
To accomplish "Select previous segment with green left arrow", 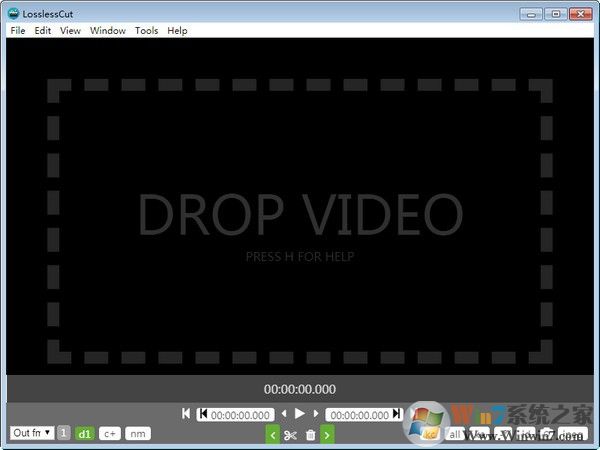I will [272, 435].
